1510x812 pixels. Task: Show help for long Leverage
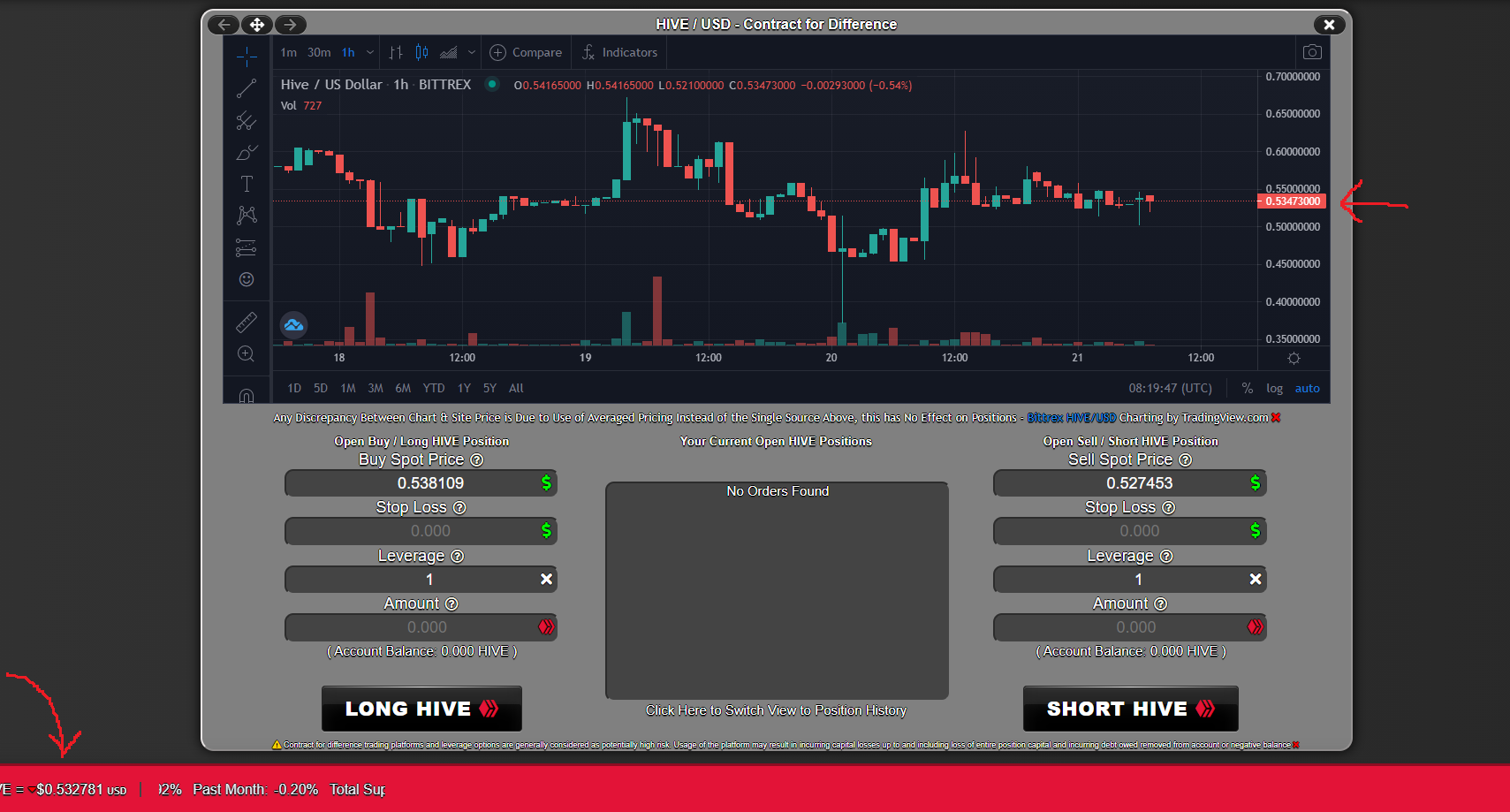click(x=457, y=556)
